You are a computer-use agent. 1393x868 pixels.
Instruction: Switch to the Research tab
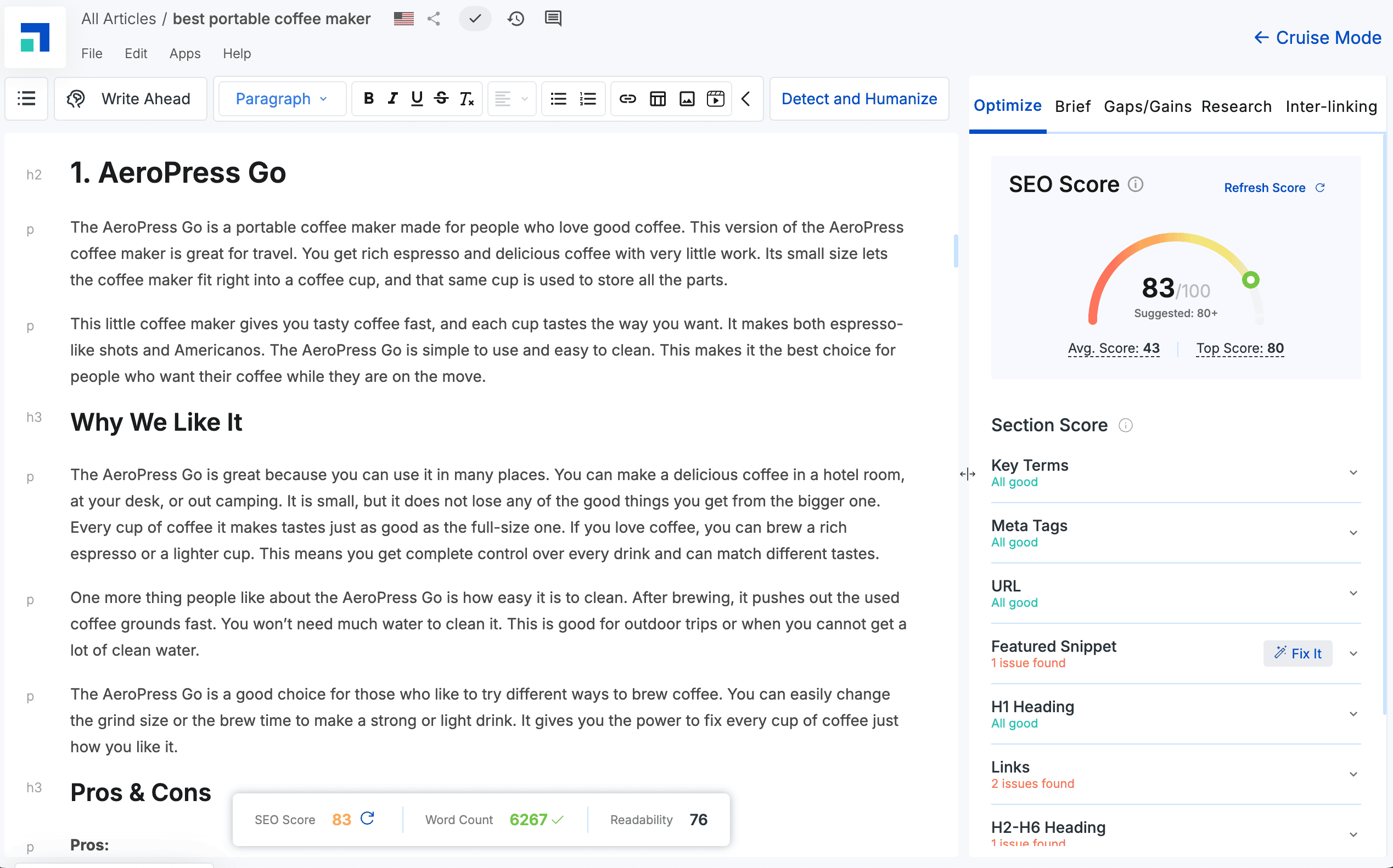[1236, 106]
